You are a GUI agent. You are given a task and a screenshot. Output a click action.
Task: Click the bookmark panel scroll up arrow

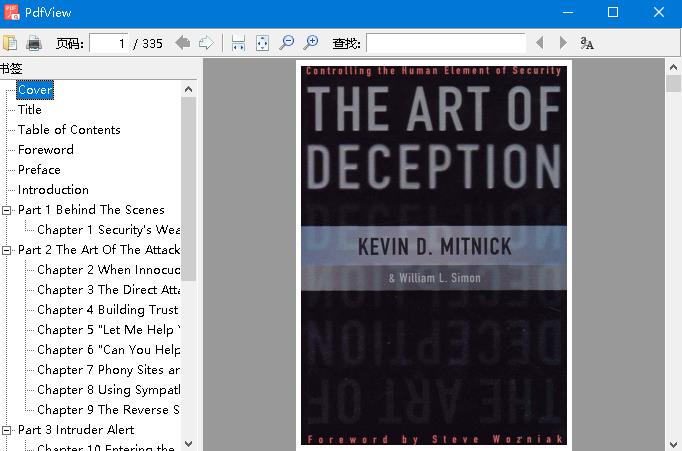pos(188,89)
